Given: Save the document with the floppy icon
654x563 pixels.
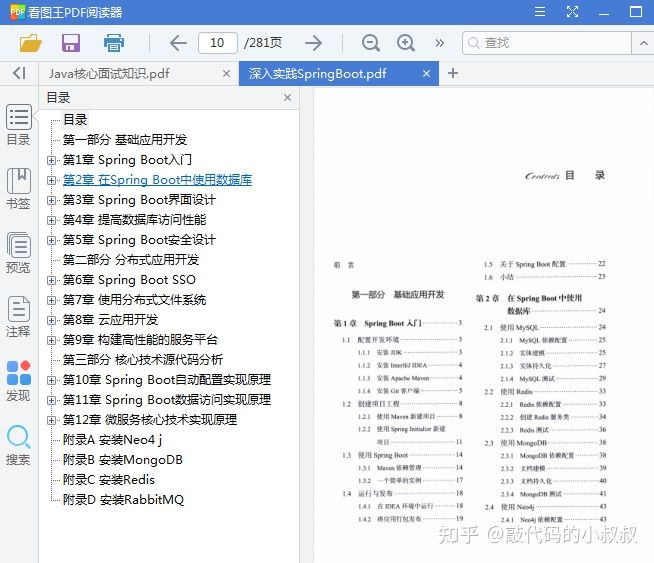Looking at the screenshot, I should pyautogui.click(x=71, y=43).
